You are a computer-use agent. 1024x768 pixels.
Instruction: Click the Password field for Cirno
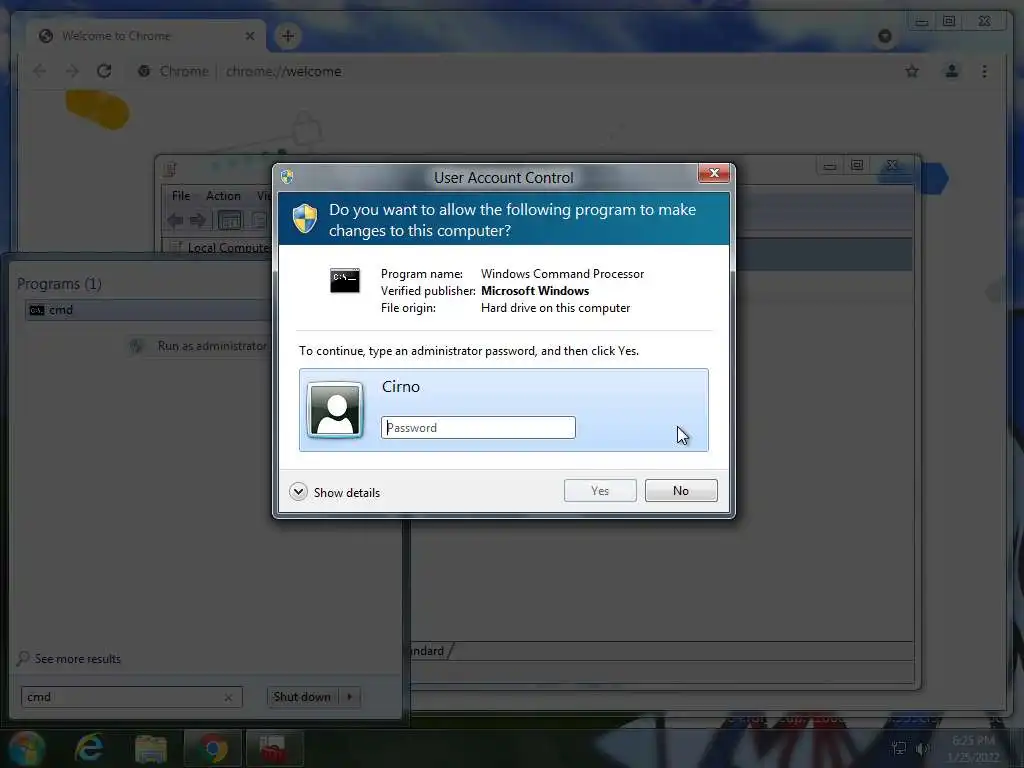point(478,428)
